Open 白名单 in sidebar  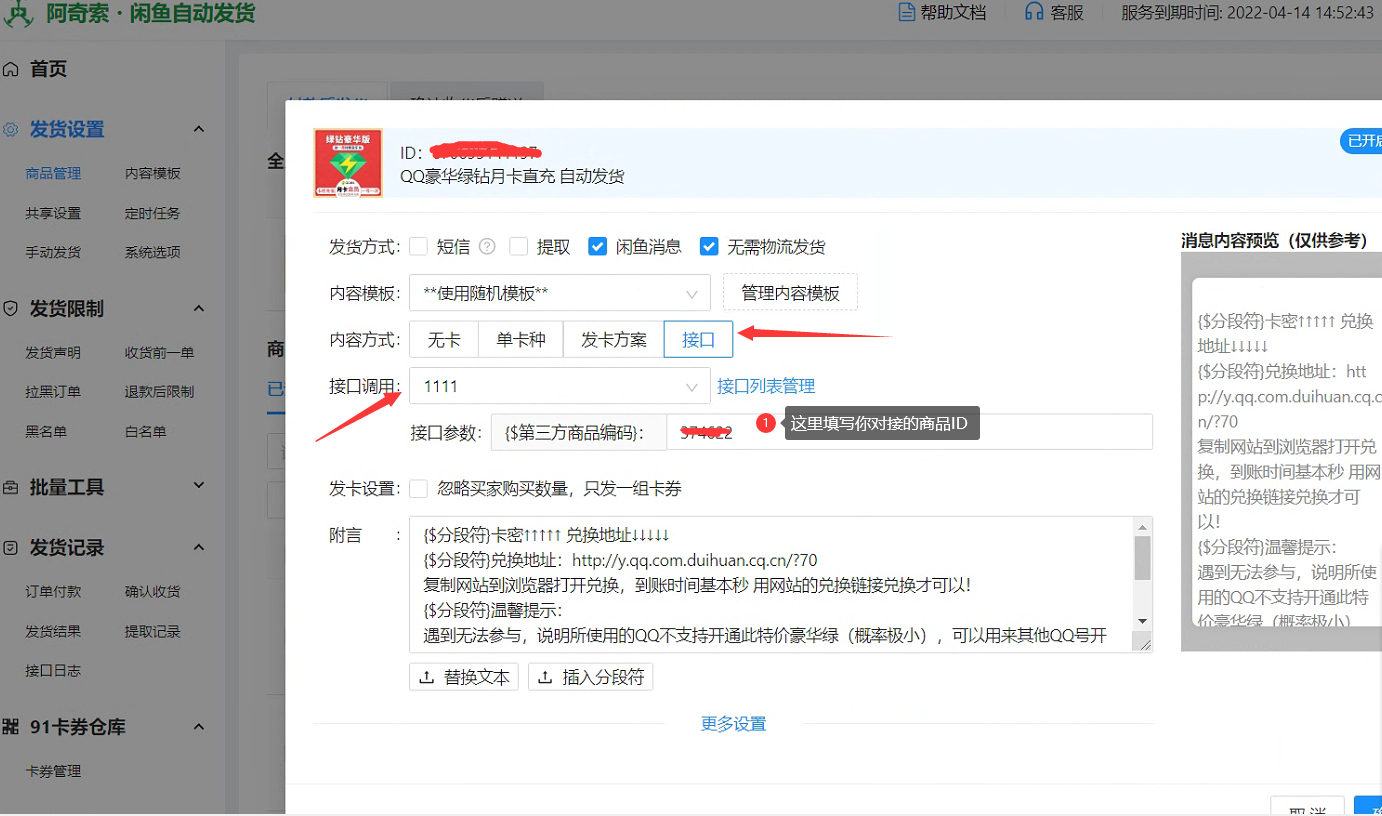tap(146, 432)
